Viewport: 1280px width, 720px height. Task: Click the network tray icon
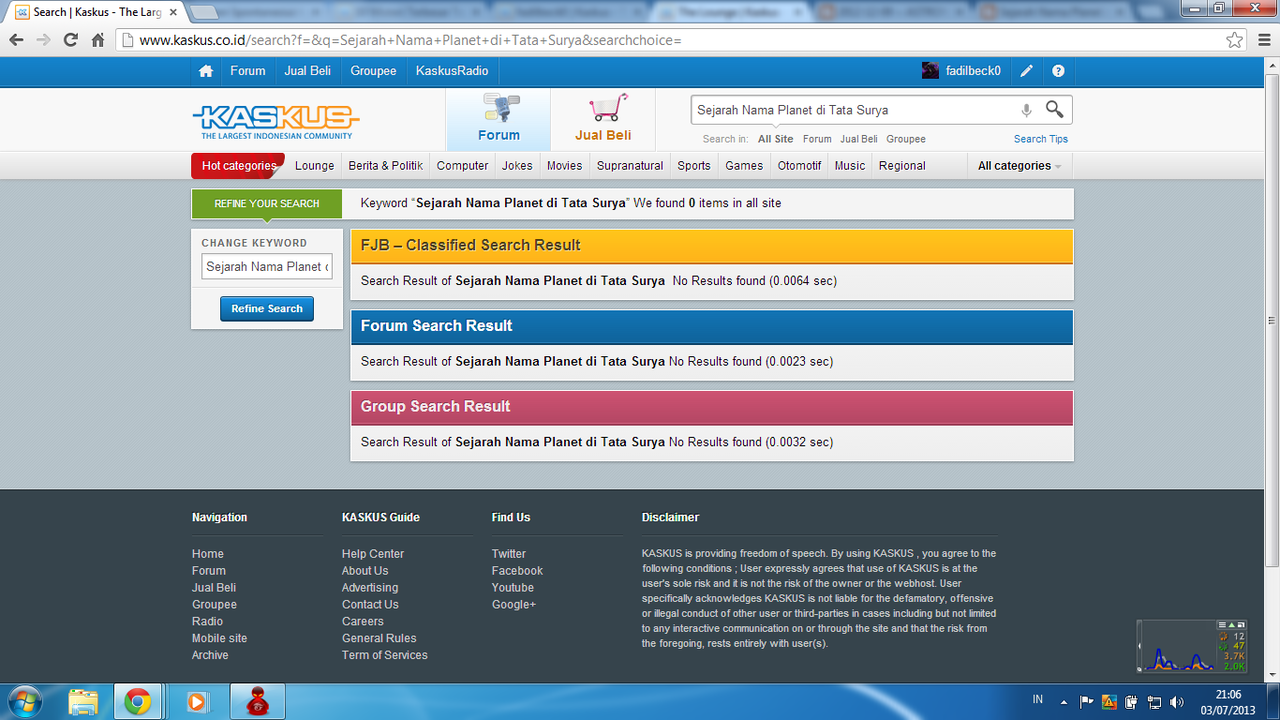1155,702
